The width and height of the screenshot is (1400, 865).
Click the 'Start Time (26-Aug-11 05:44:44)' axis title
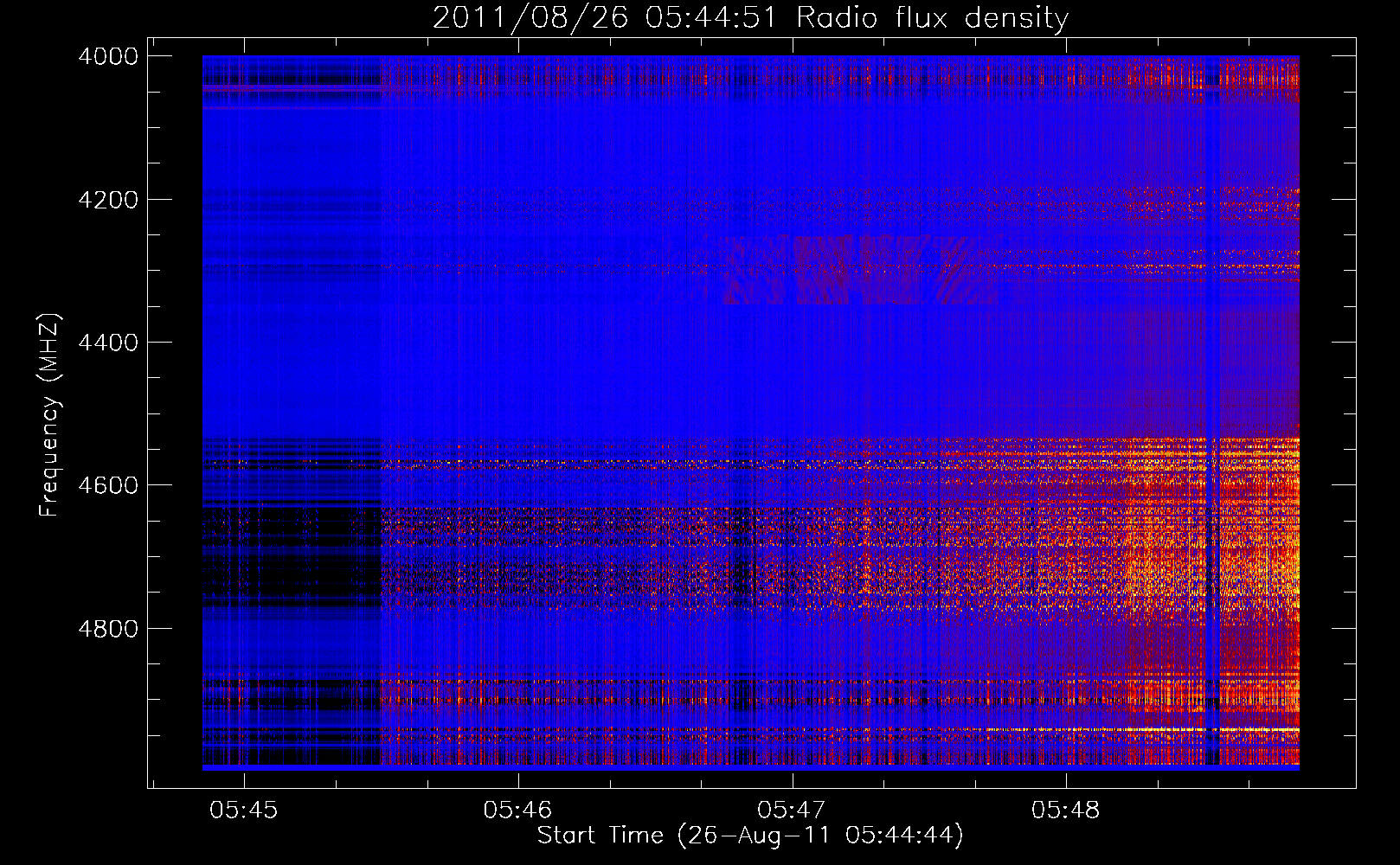click(x=750, y=836)
